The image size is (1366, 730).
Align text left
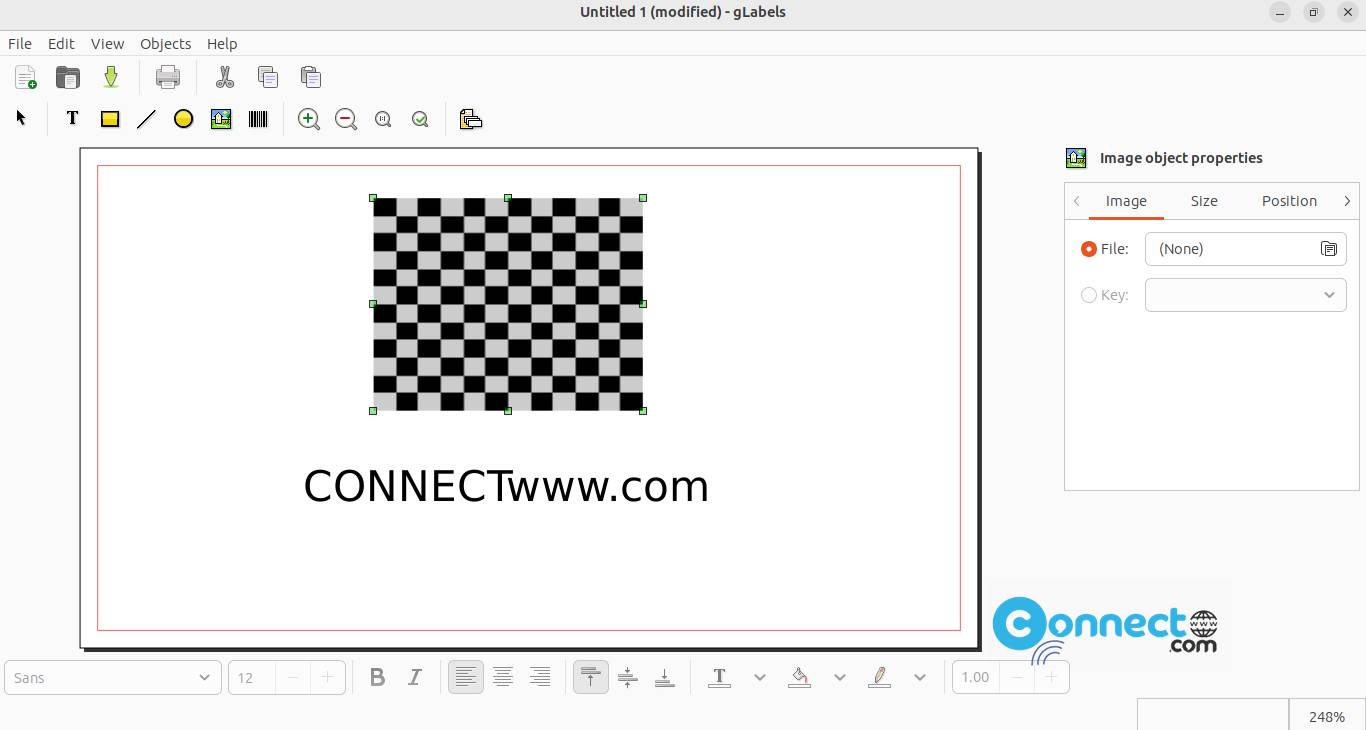pyautogui.click(x=465, y=677)
